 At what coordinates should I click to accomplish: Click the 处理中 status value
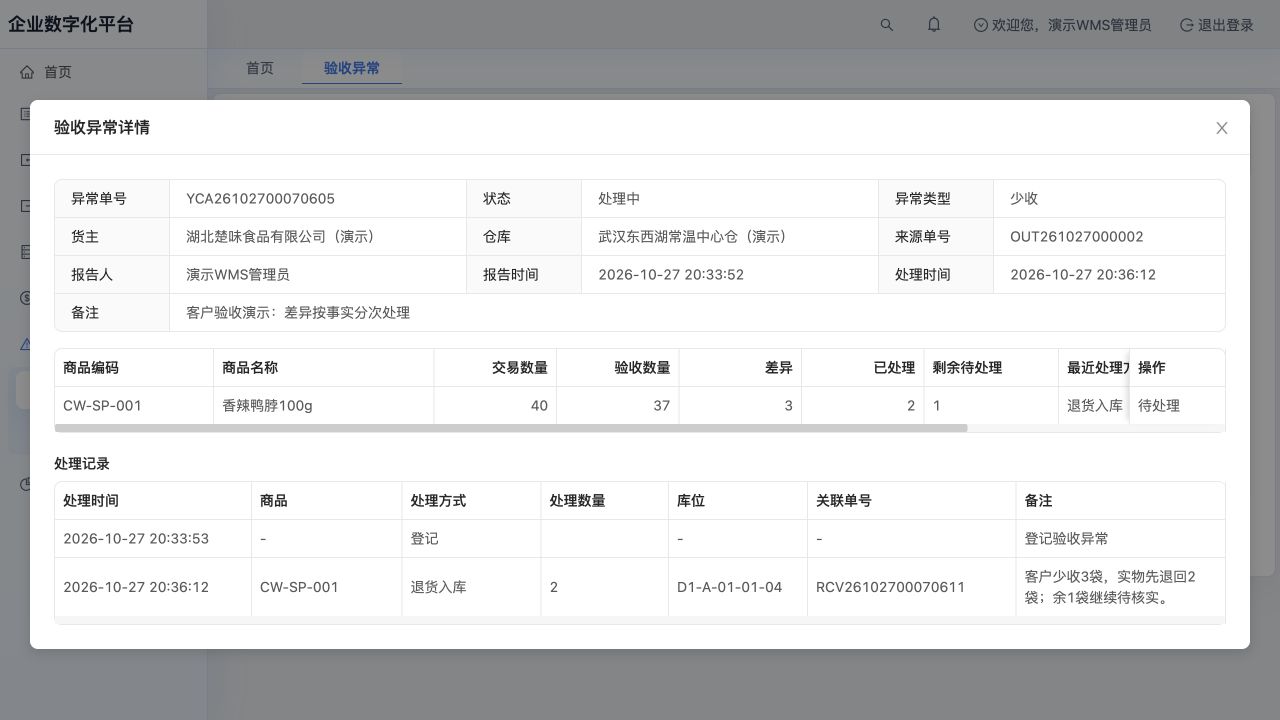pos(619,199)
